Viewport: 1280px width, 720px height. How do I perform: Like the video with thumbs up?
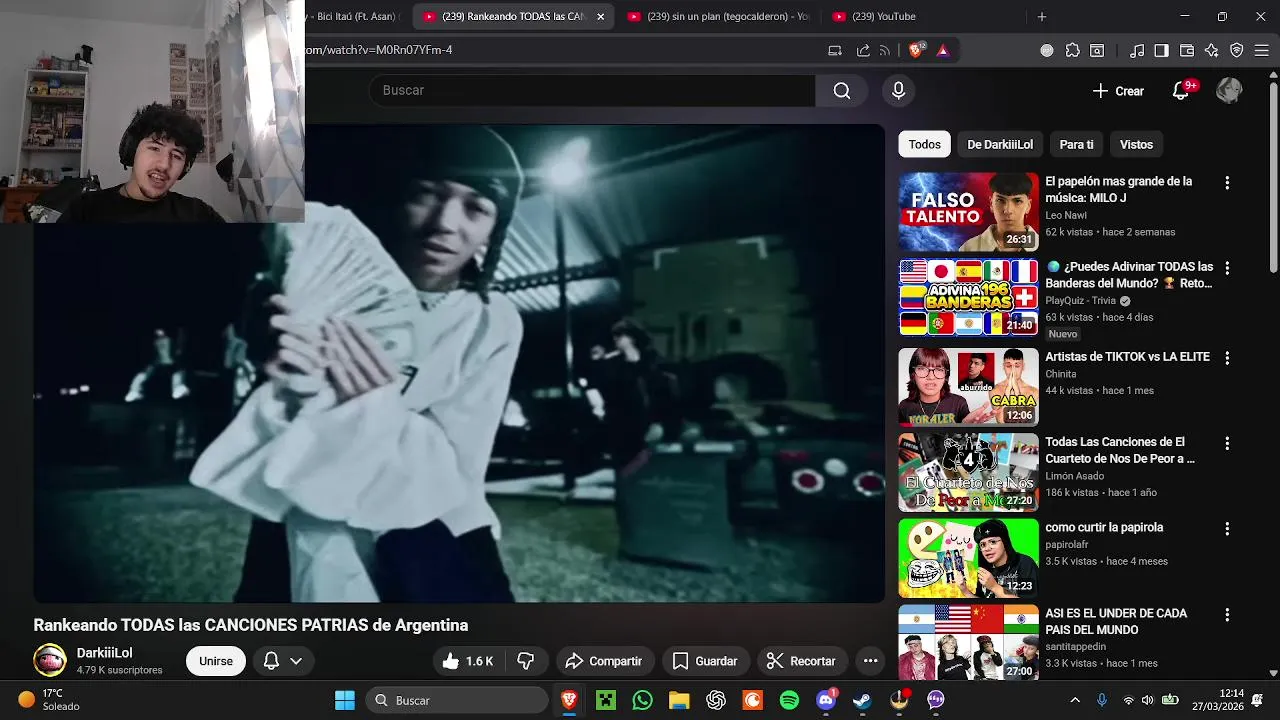click(x=470, y=661)
